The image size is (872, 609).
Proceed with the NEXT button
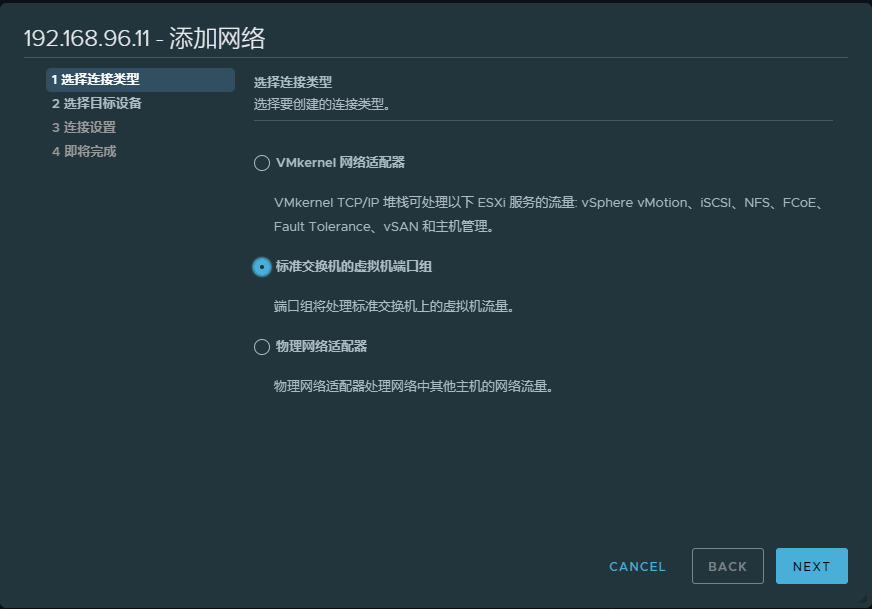(x=811, y=566)
